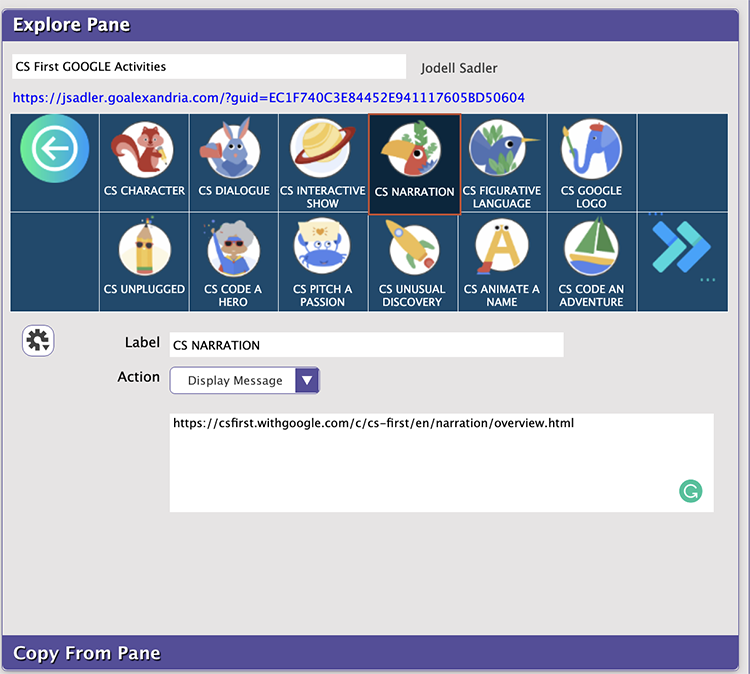Screen dimensions: 750x674
Task: Select the CS GOOGLE LOGO elephant icon
Action: (591, 150)
